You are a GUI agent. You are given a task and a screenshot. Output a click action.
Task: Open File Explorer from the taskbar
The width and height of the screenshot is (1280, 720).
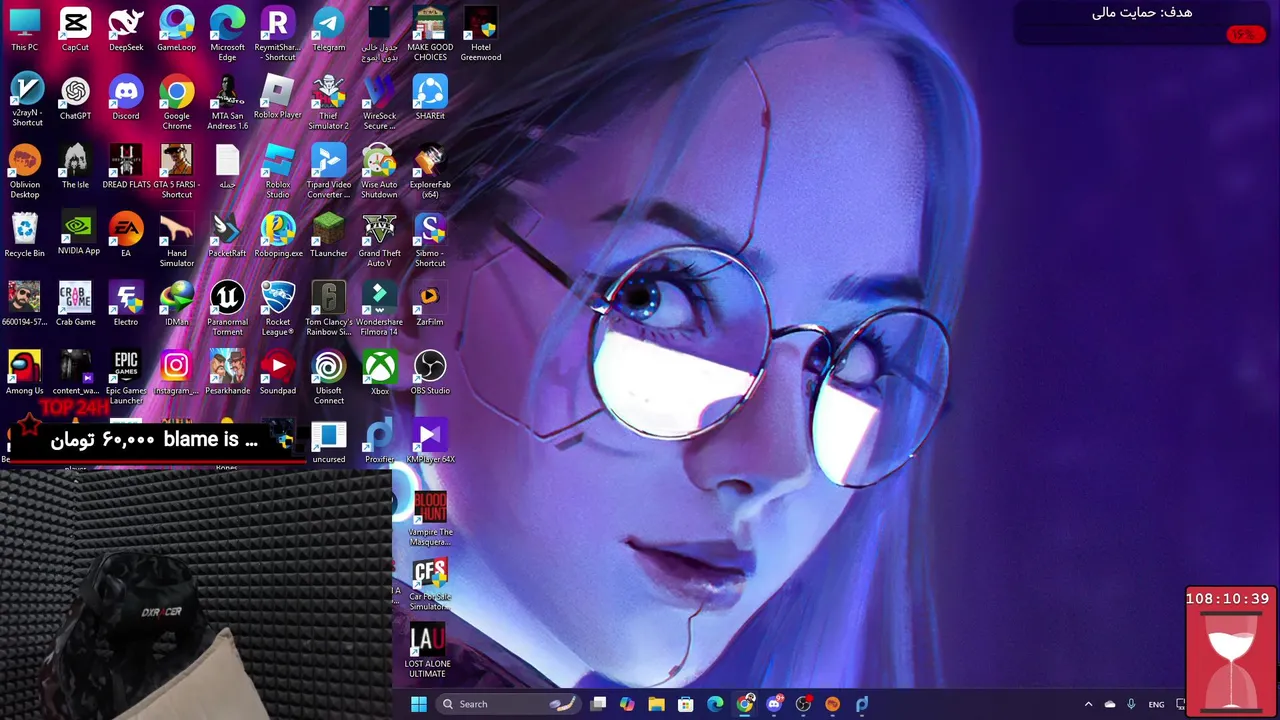657,704
